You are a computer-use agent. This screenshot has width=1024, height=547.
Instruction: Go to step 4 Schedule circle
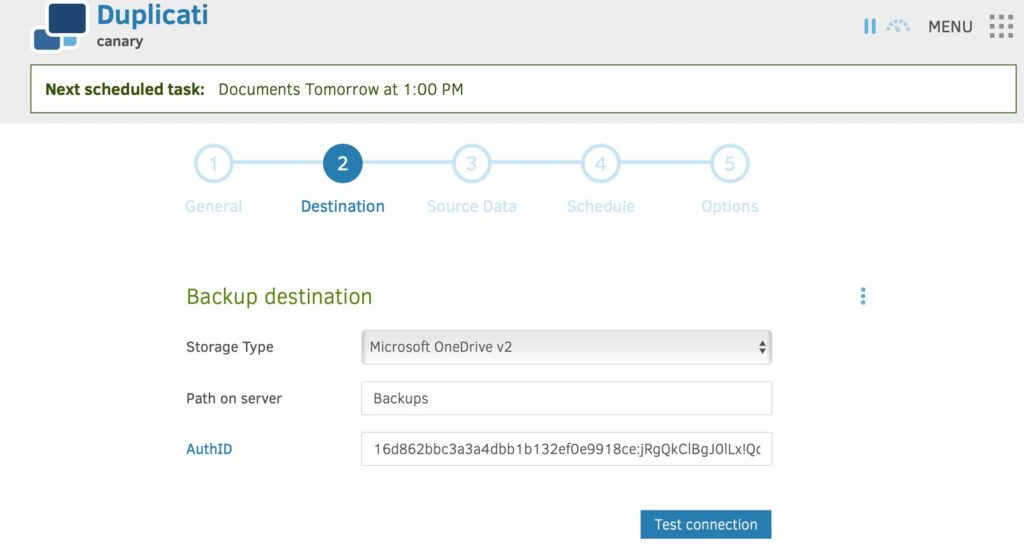pos(600,163)
